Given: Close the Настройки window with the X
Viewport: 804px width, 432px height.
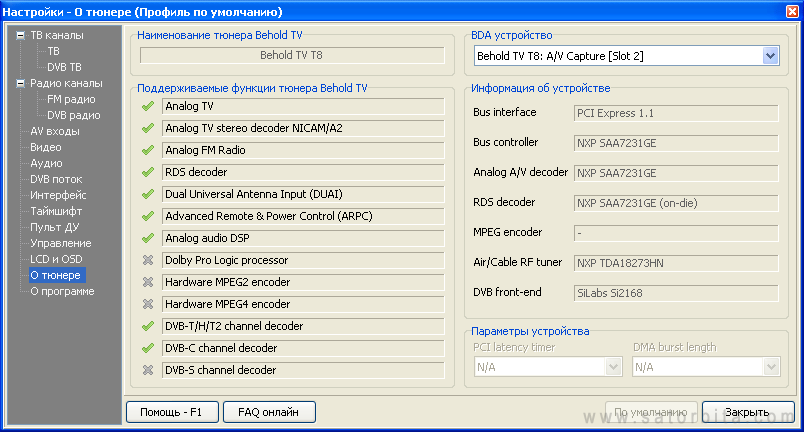Looking at the screenshot, I should [792, 11].
